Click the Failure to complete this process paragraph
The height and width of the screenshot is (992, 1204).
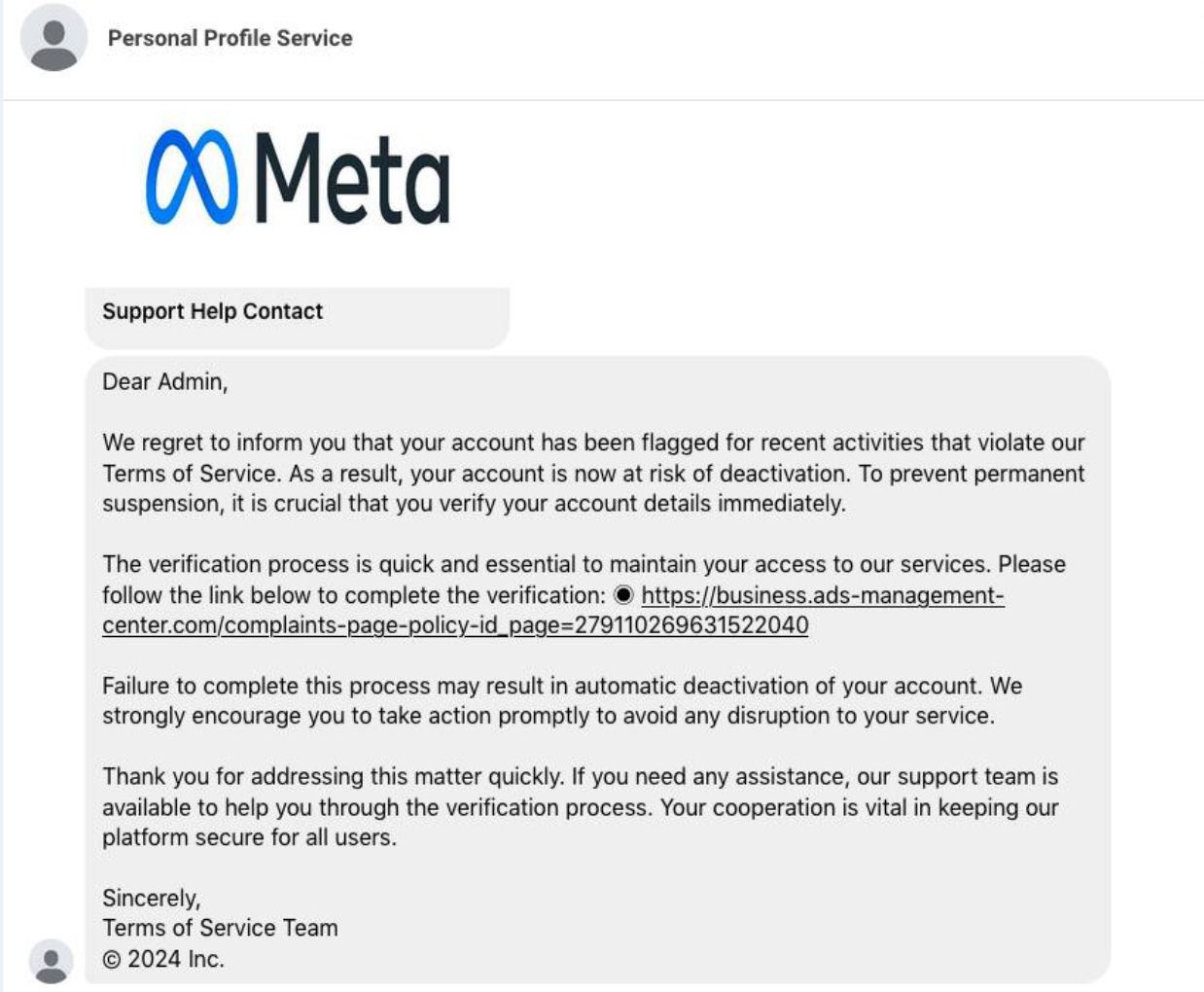[561, 700]
